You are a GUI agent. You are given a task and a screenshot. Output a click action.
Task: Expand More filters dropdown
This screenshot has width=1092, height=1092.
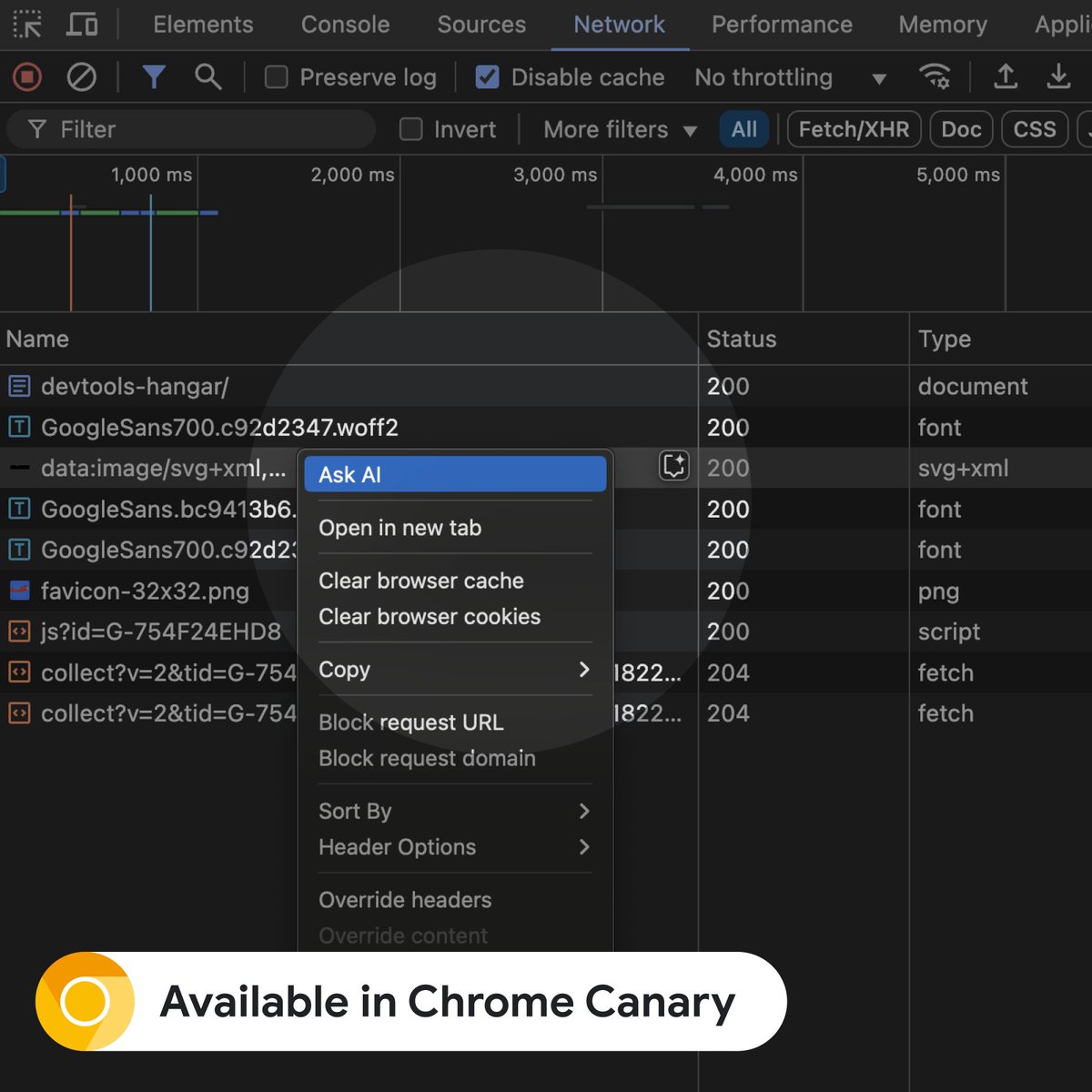click(621, 129)
